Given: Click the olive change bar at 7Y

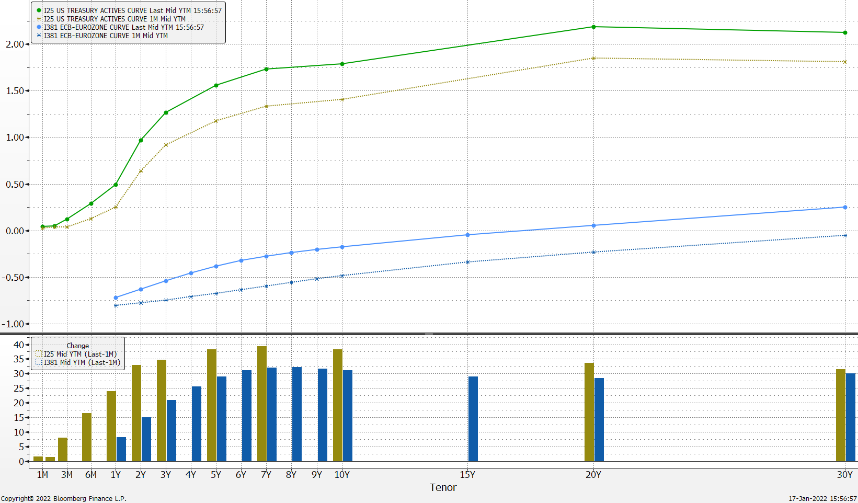Looking at the screenshot, I should (262, 403).
